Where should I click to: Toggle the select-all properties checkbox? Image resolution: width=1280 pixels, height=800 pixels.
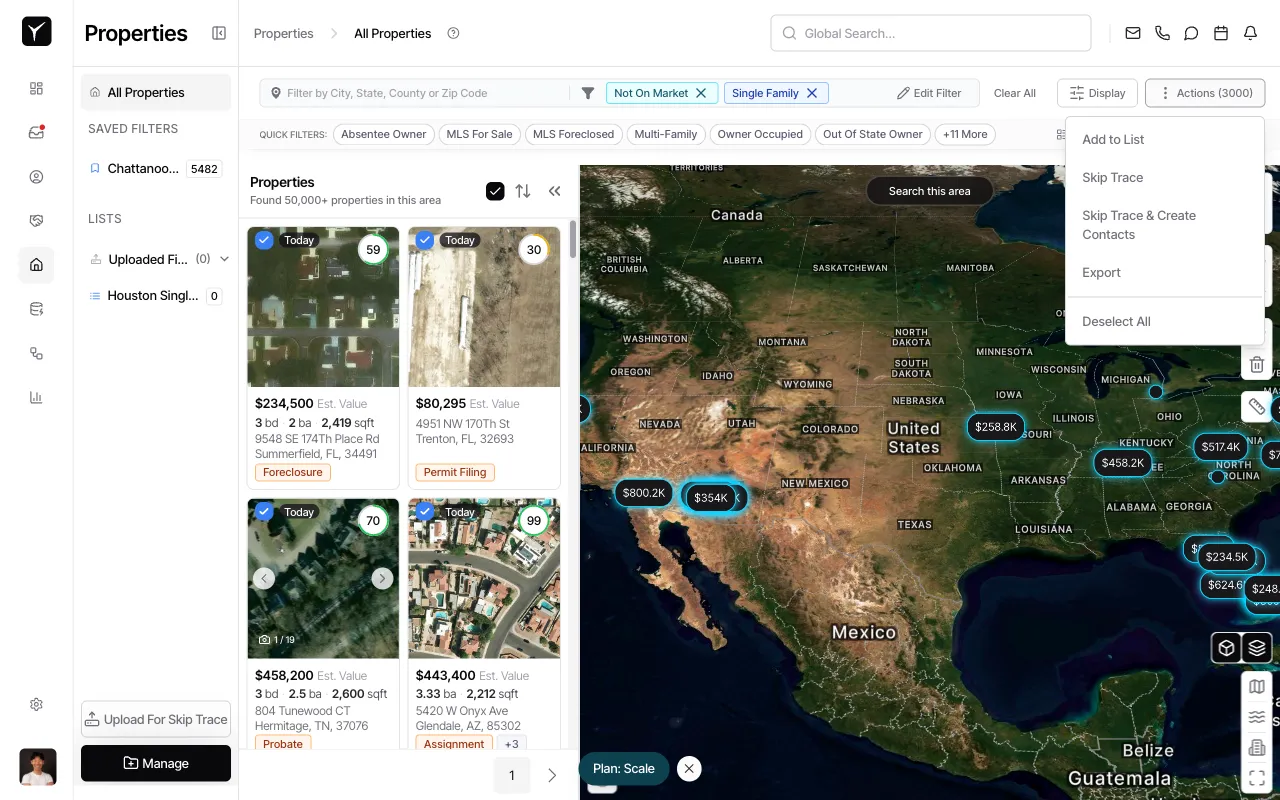click(x=495, y=191)
